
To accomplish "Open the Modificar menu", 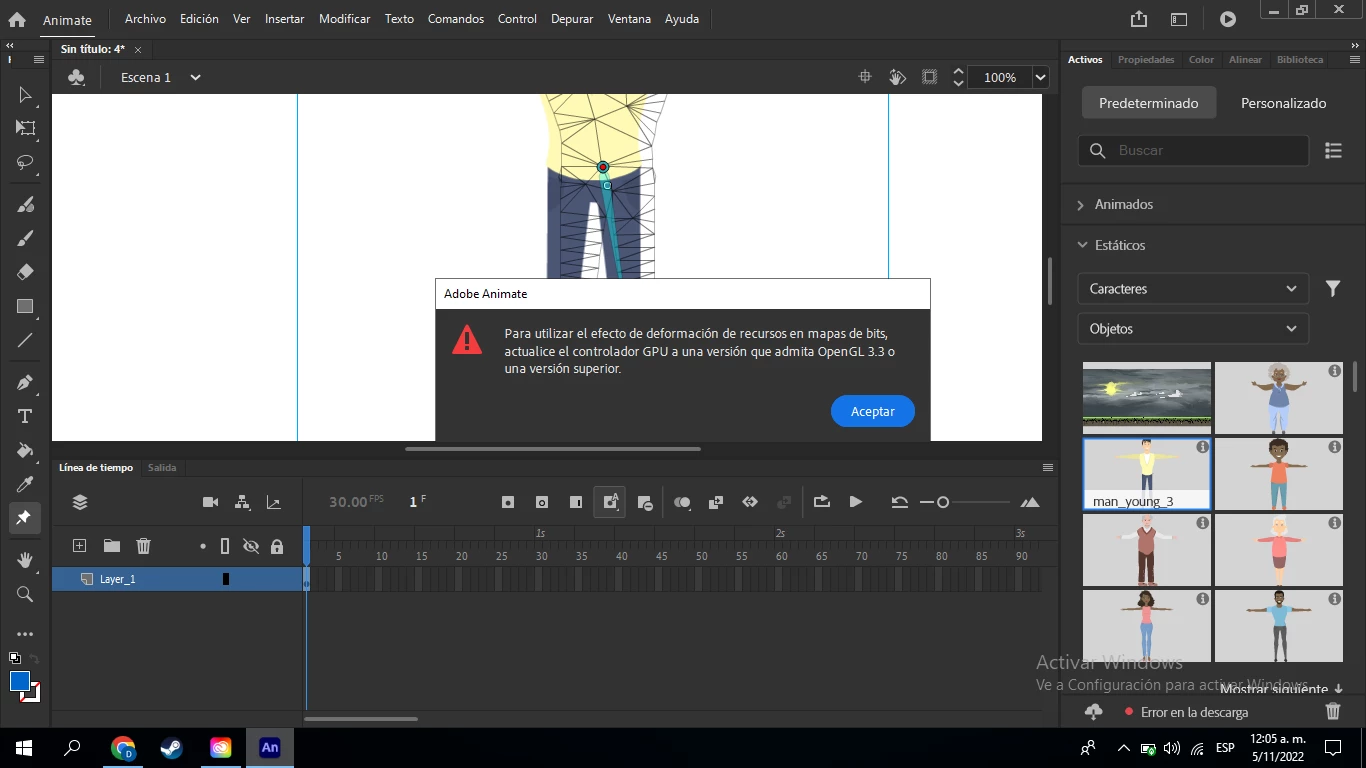I will coord(345,19).
